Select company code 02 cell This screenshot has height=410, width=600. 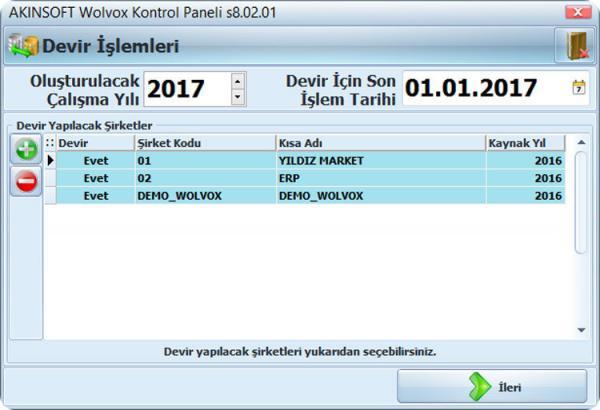(x=205, y=178)
